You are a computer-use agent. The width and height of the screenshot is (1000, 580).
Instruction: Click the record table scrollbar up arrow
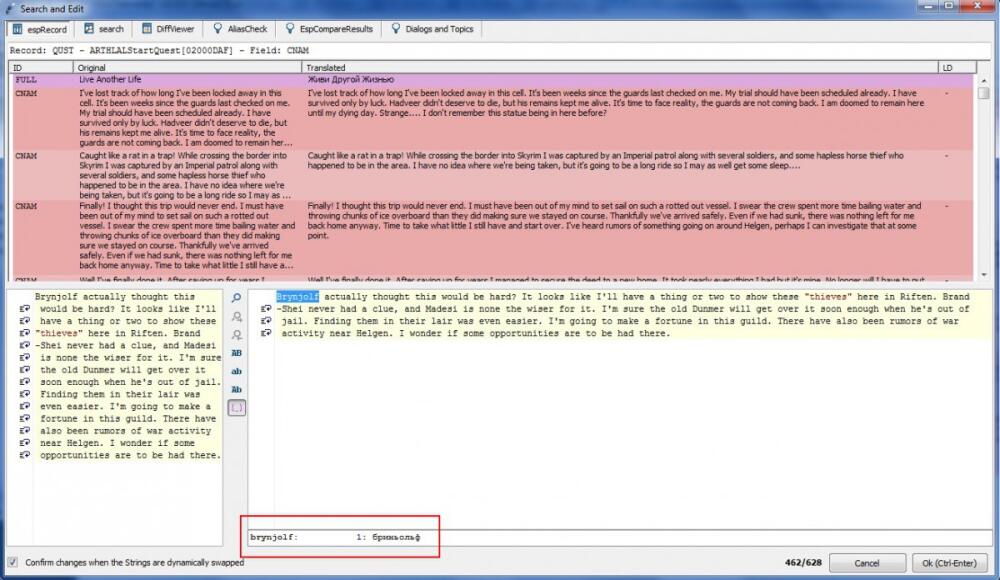click(x=983, y=81)
